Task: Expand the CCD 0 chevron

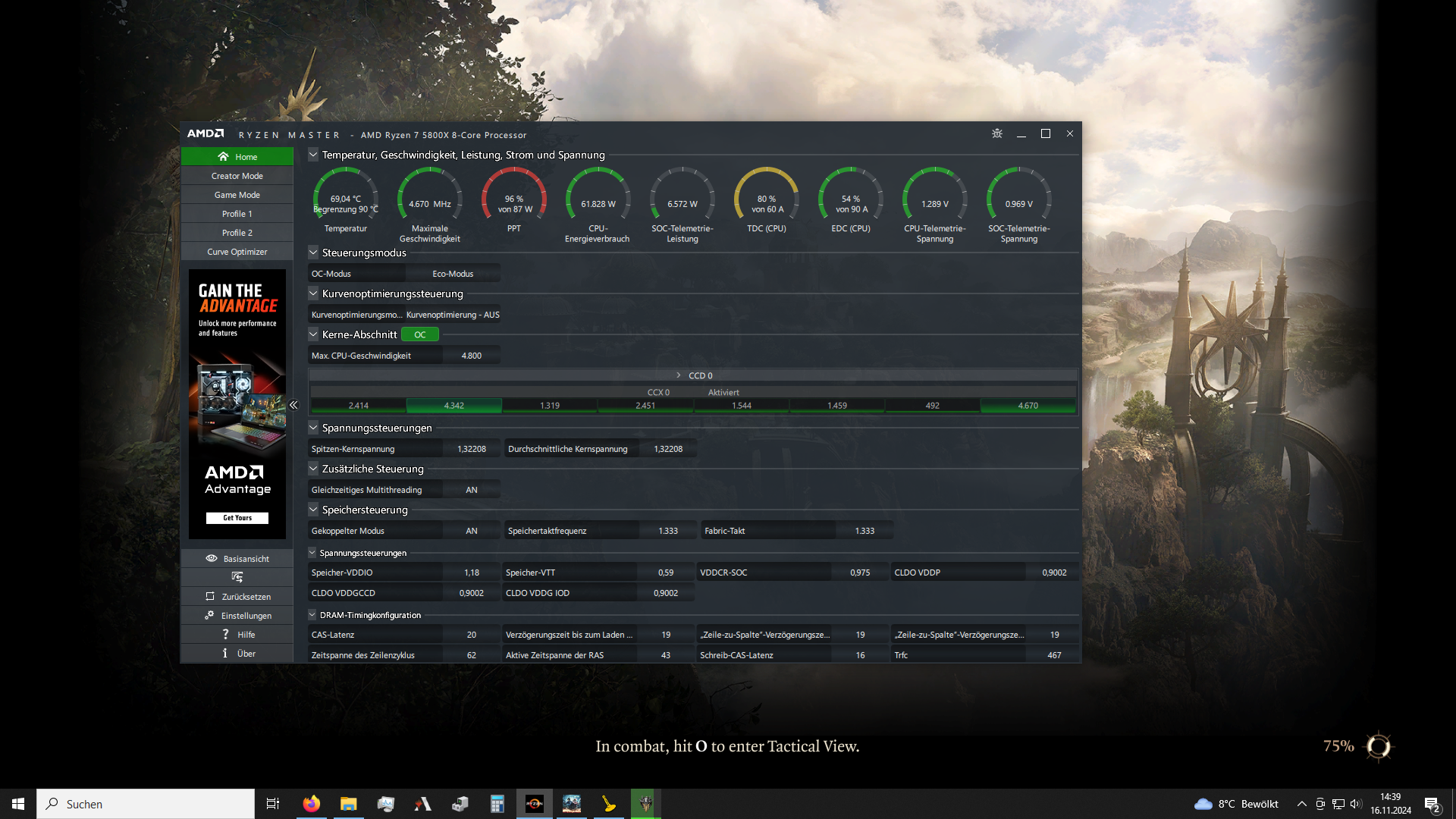Action: pos(679,375)
